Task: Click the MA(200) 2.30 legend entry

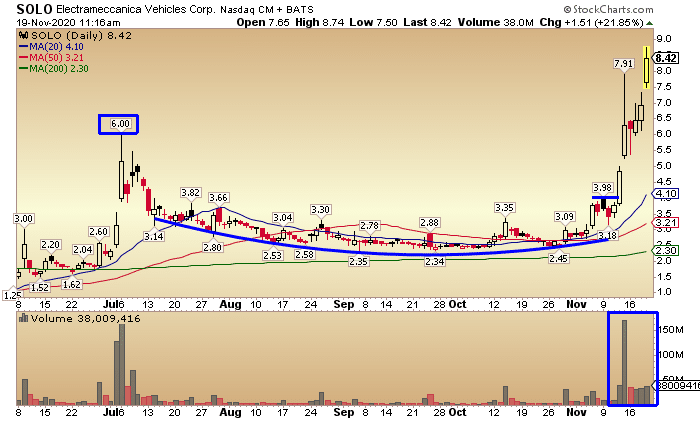Action: click(54, 69)
